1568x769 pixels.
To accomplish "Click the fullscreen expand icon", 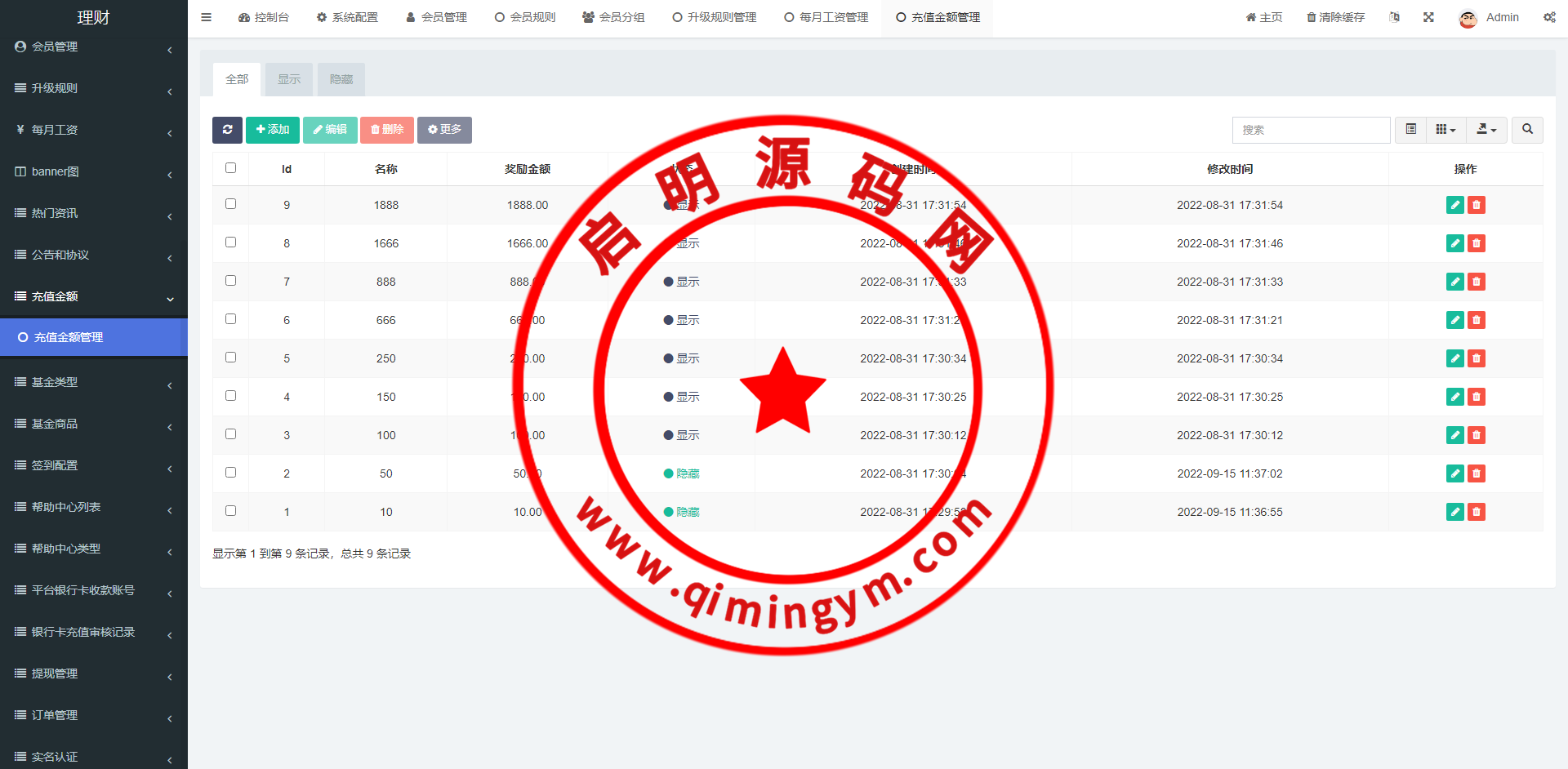I will pos(1428,17).
